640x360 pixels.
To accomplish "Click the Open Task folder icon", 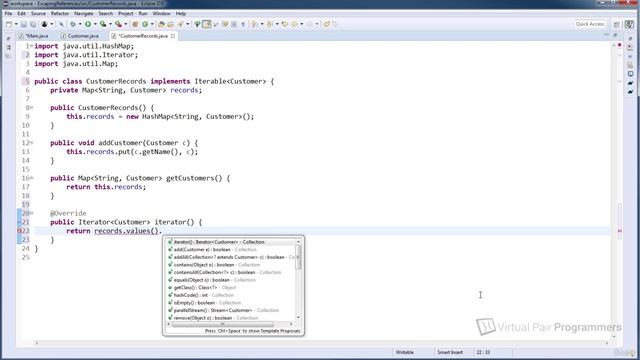I will click(x=171, y=24).
